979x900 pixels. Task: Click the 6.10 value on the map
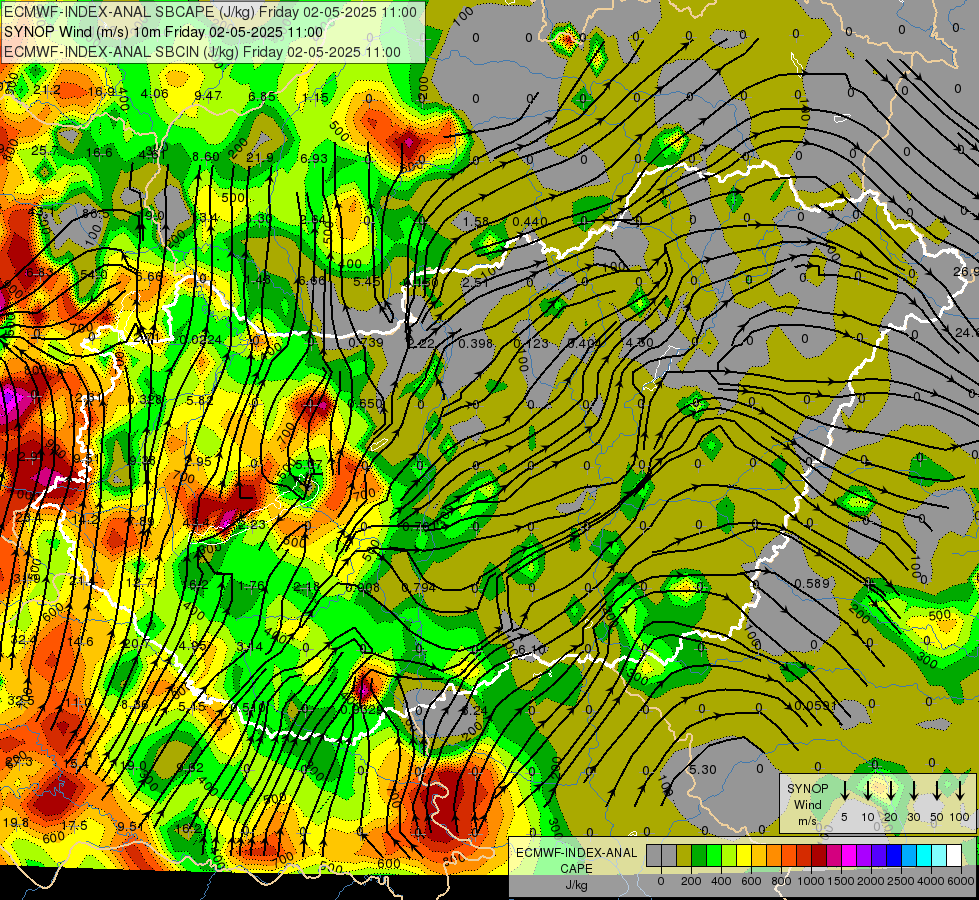pyautogui.click(x=531, y=650)
